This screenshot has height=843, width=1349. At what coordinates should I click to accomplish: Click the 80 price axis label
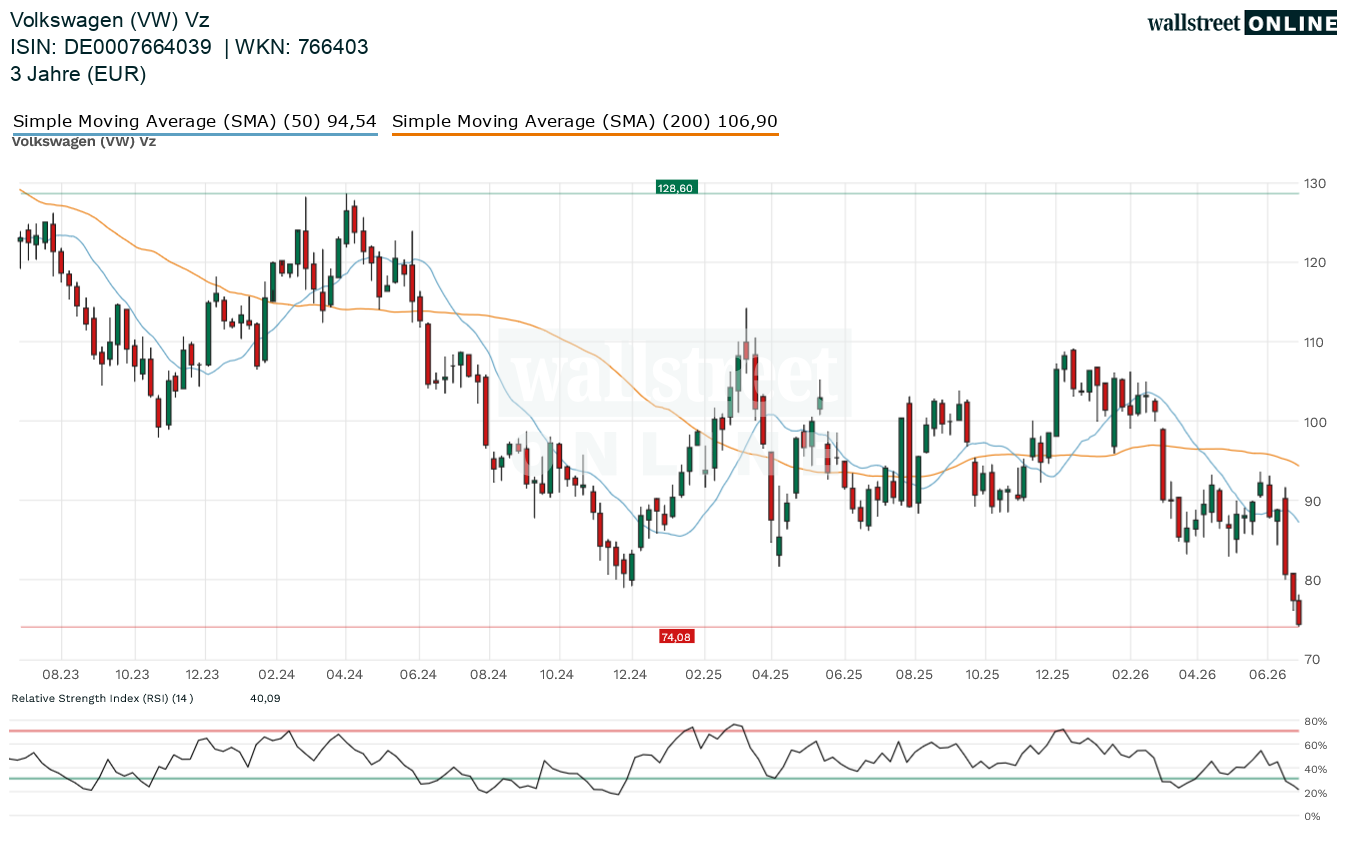[x=1311, y=580]
